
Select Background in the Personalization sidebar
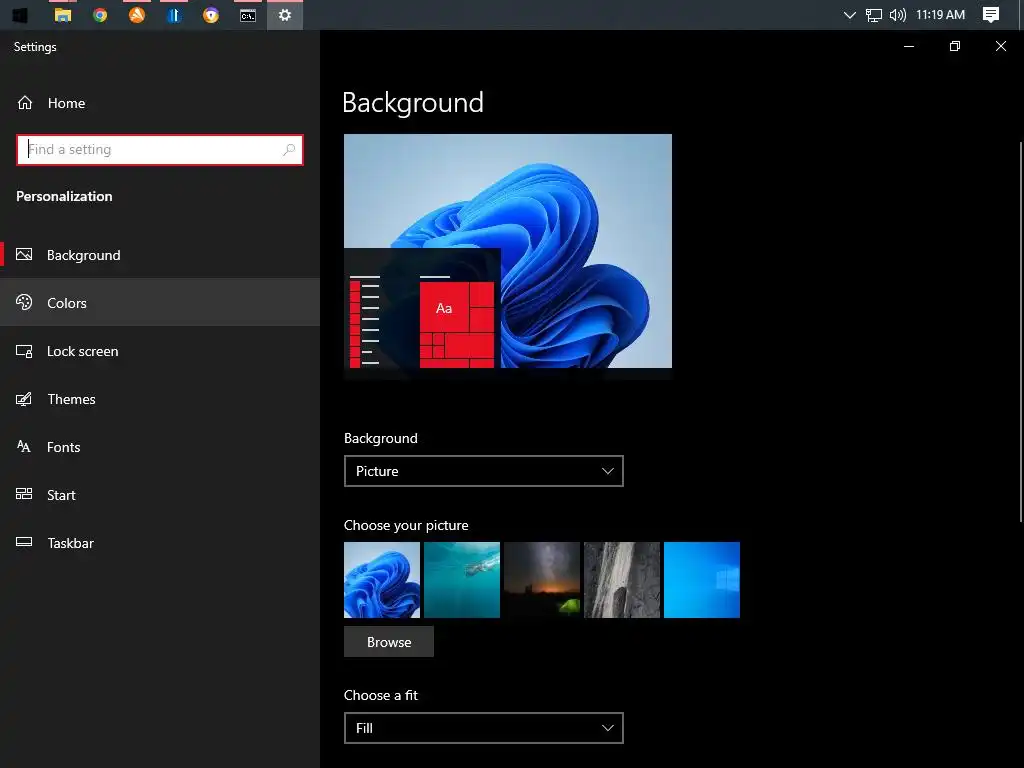(x=160, y=255)
